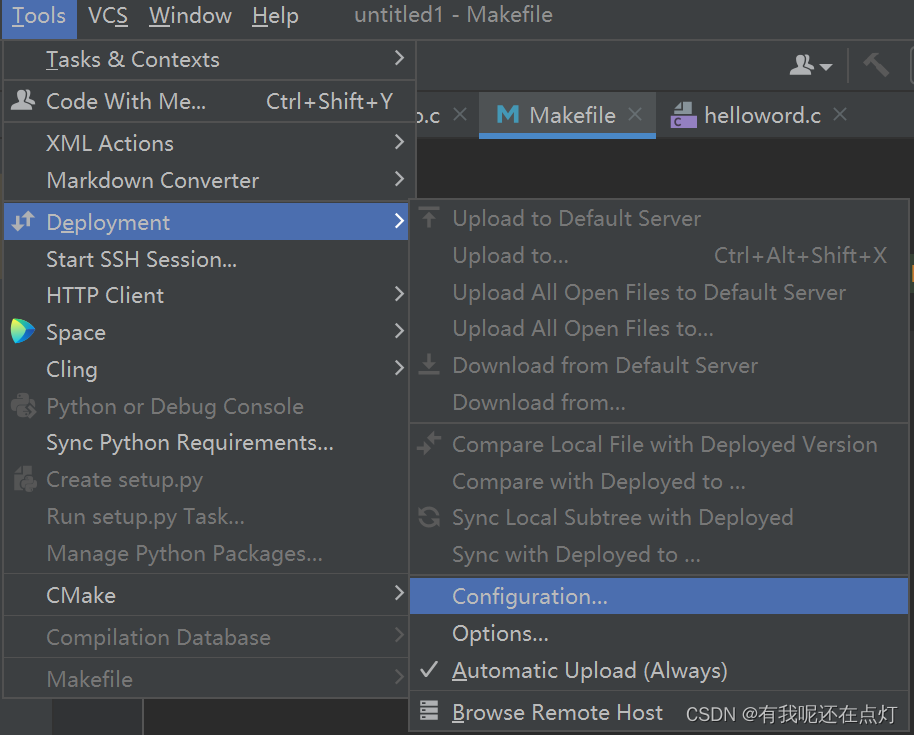Click the Browse Remote Host icon
Image resolution: width=914 pixels, height=735 pixels.
429,712
